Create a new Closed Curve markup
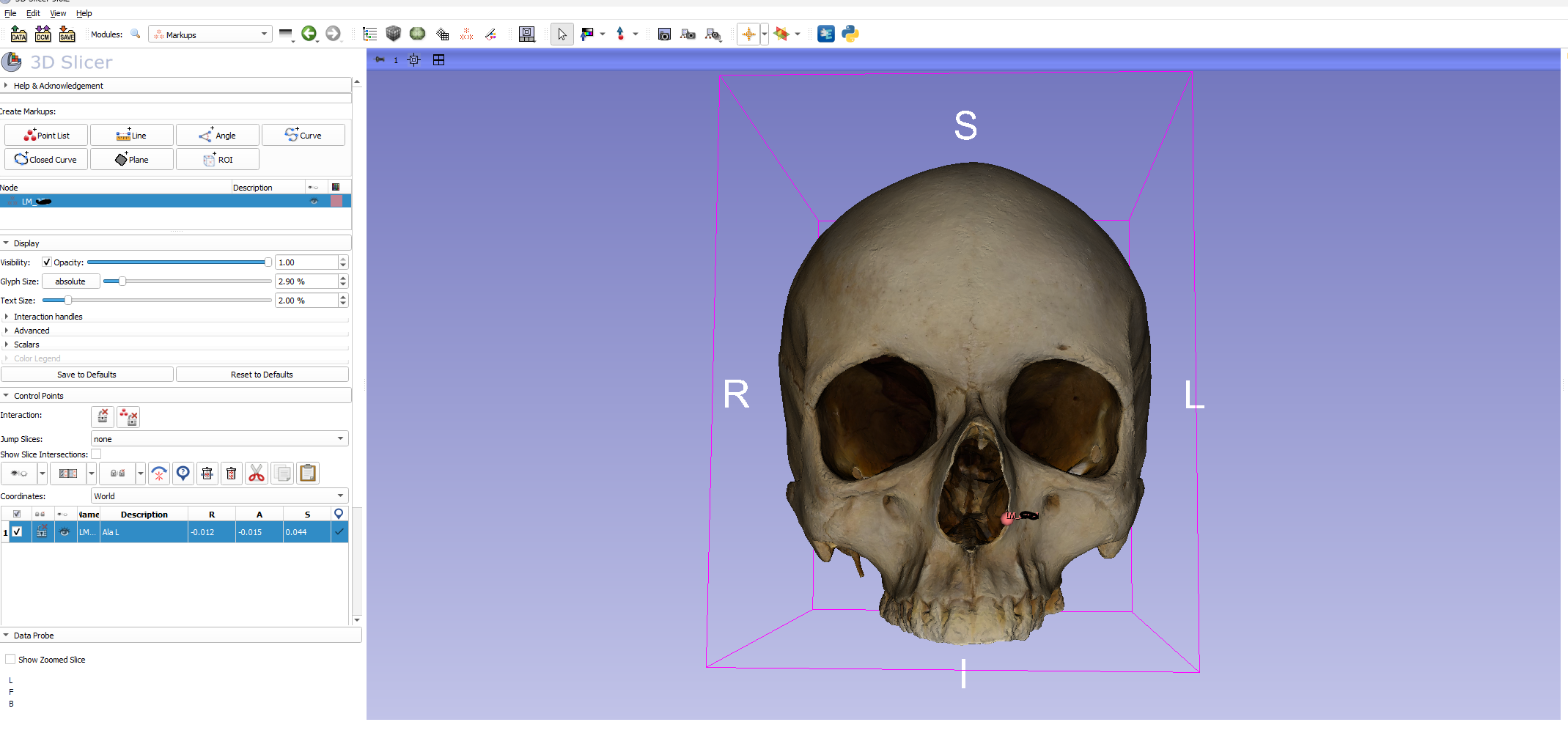This screenshot has width=1568, height=733. pyautogui.click(x=46, y=159)
